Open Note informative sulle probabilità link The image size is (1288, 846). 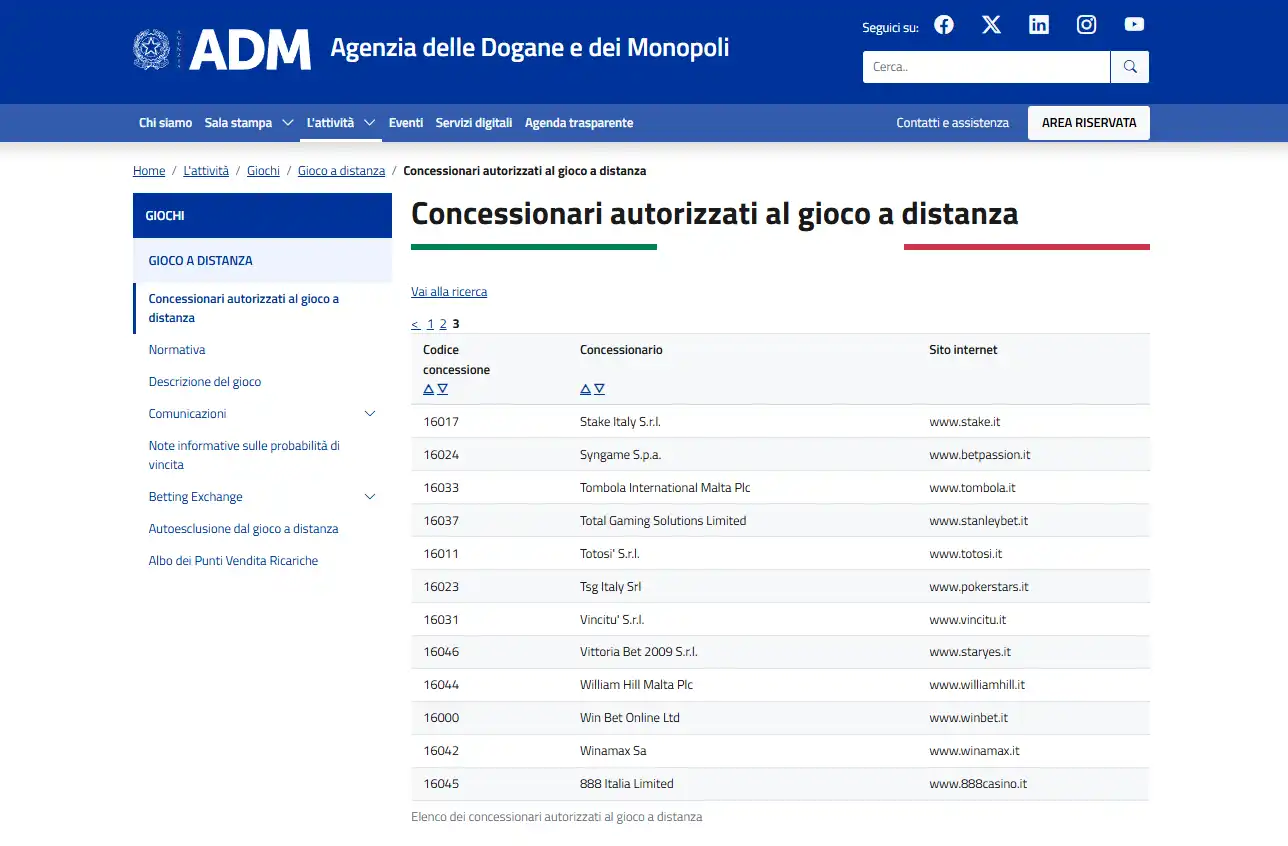(244, 455)
